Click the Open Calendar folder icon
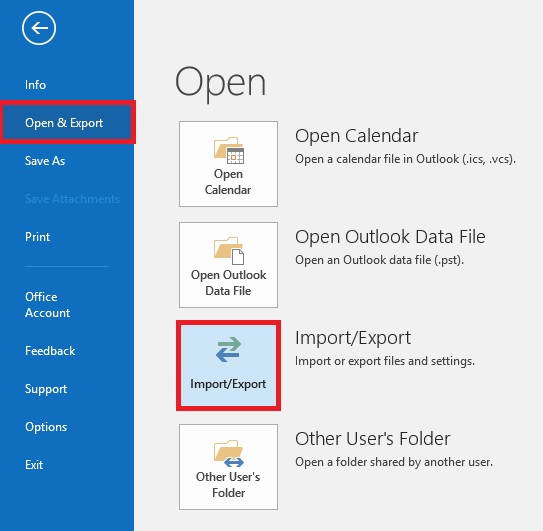The height and width of the screenshot is (531, 543). pyautogui.click(x=229, y=150)
